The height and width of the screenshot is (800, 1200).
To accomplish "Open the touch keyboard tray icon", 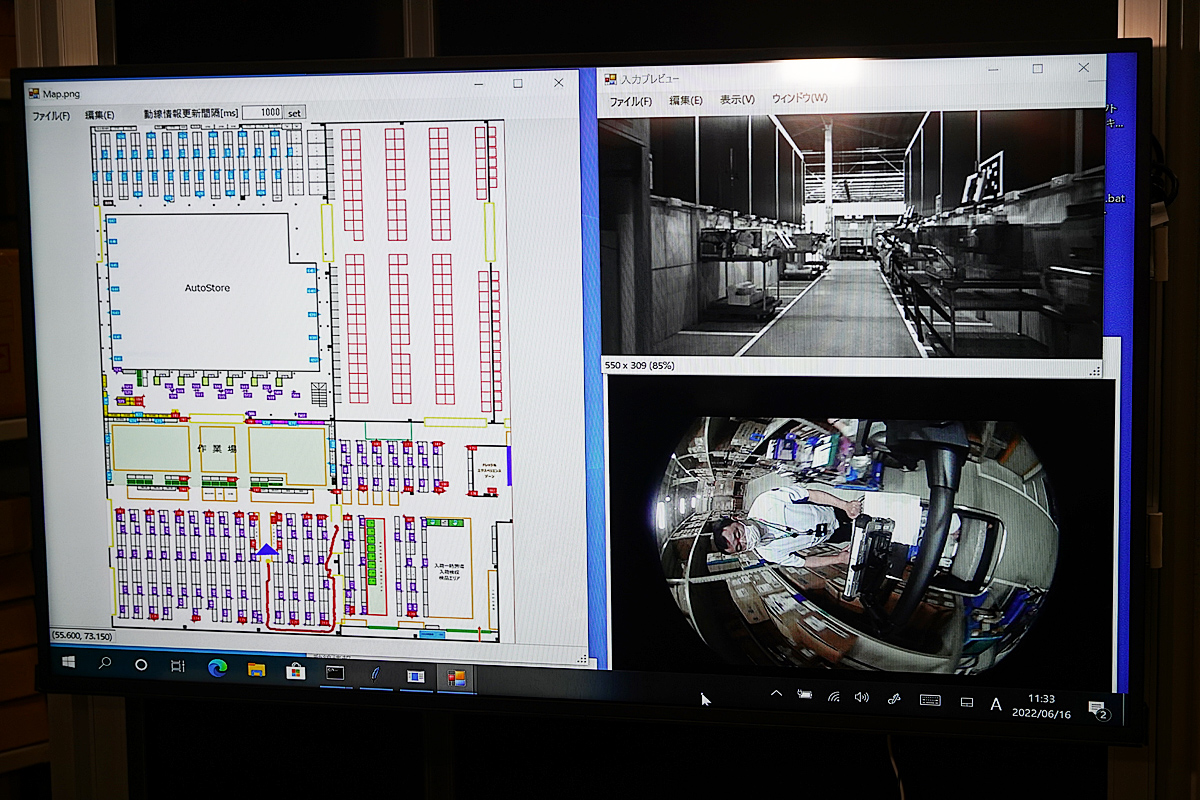I will pos(930,701).
